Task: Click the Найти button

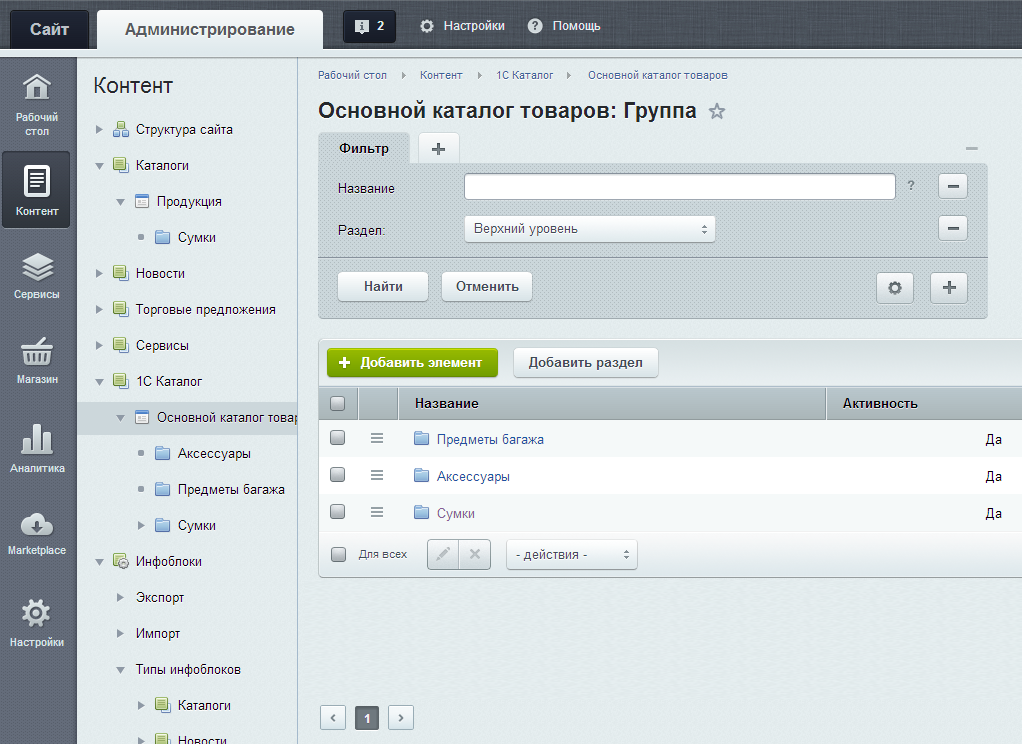Action: click(x=383, y=287)
